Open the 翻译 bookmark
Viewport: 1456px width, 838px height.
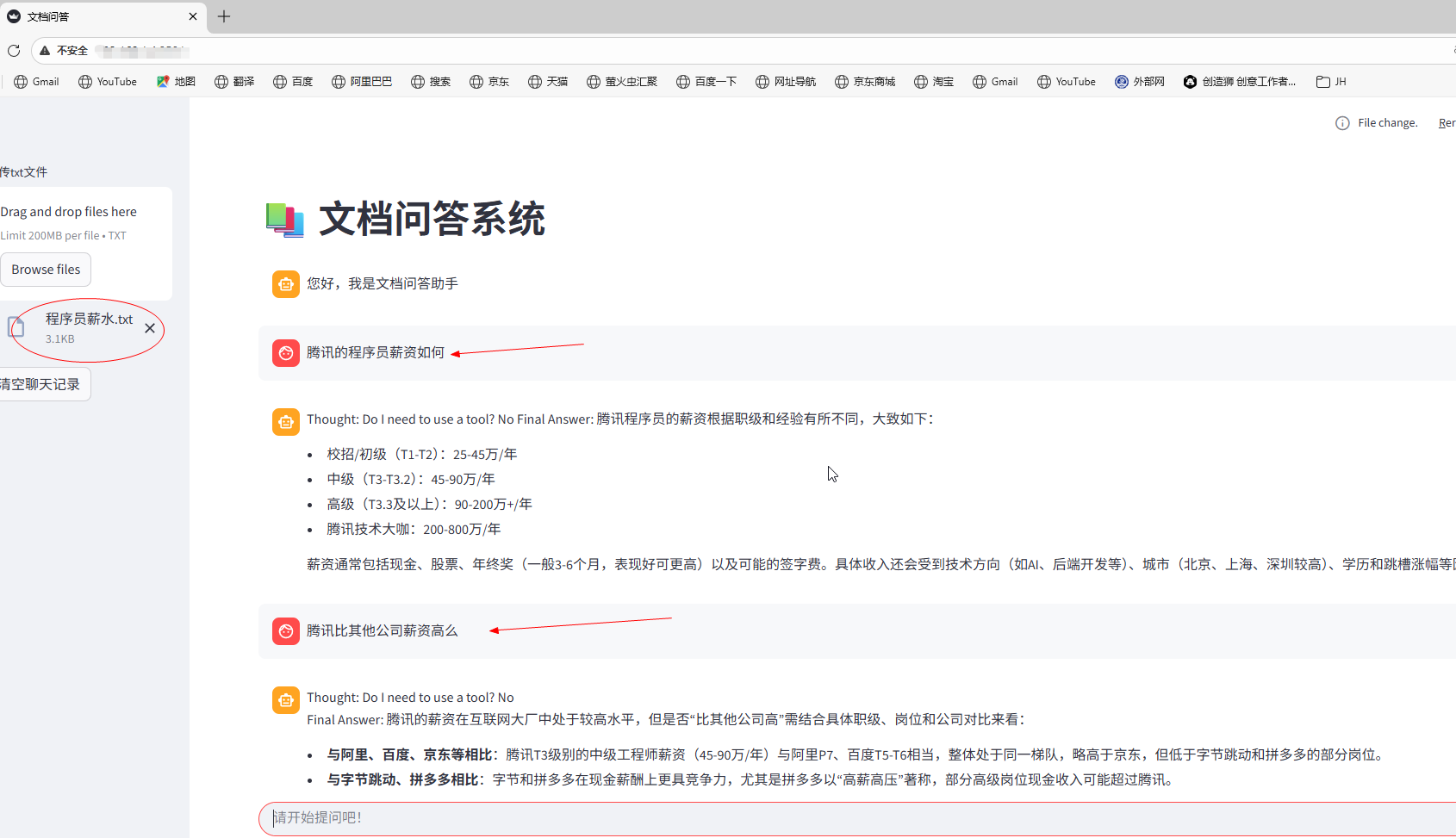point(234,82)
